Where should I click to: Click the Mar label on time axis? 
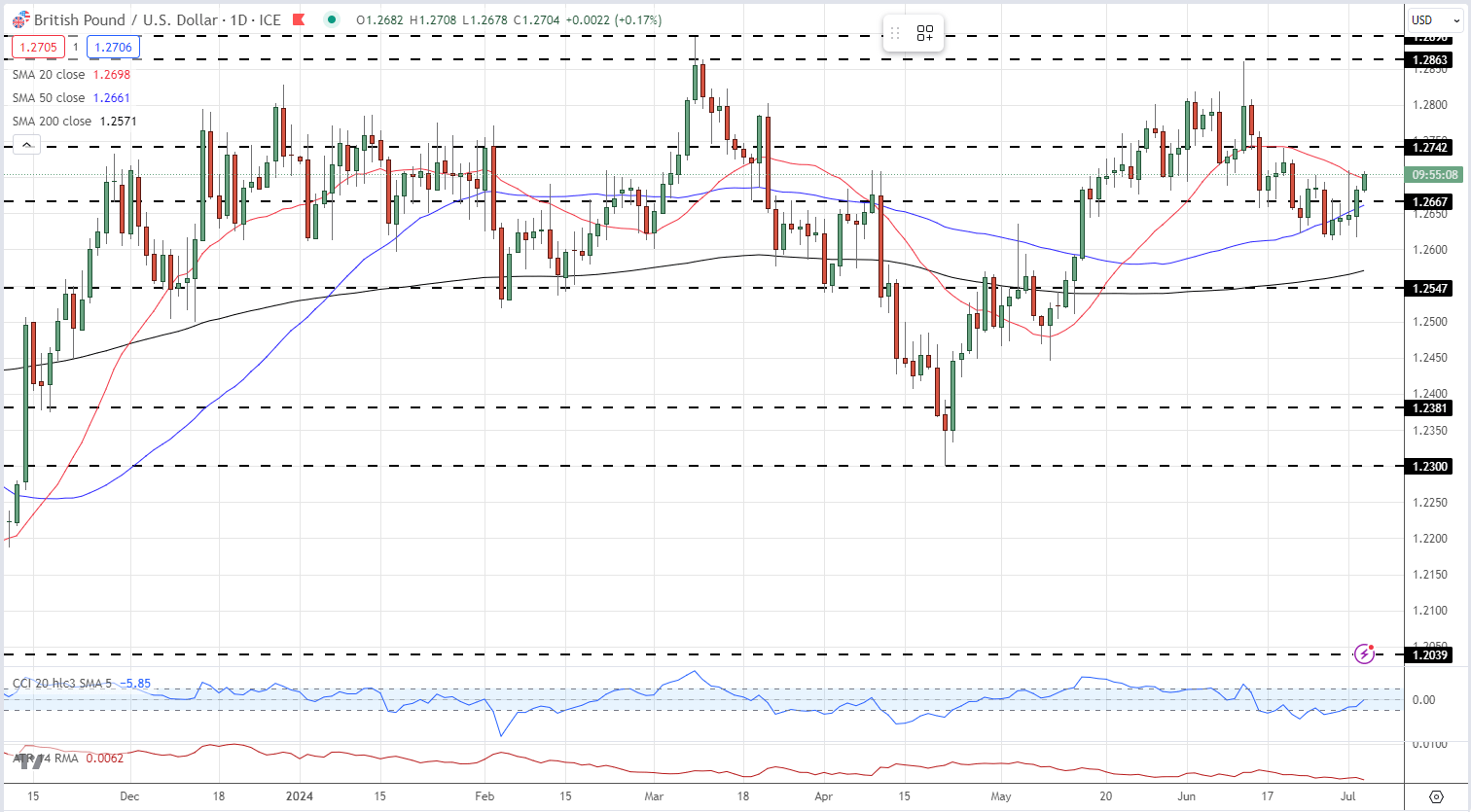pyautogui.click(x=654, y=796)
